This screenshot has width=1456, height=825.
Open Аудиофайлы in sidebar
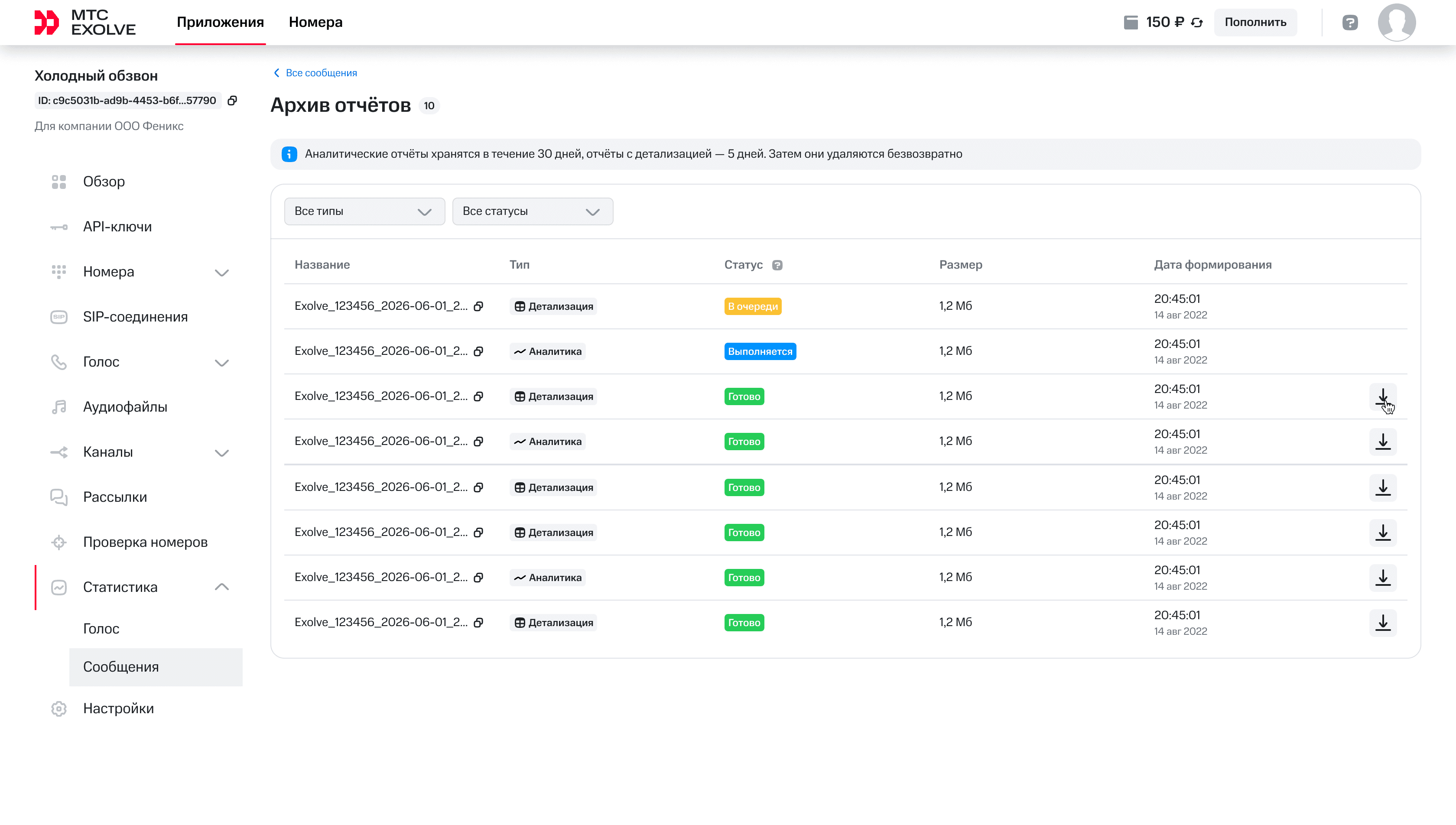pyautogui.click(x=125, y=407)
